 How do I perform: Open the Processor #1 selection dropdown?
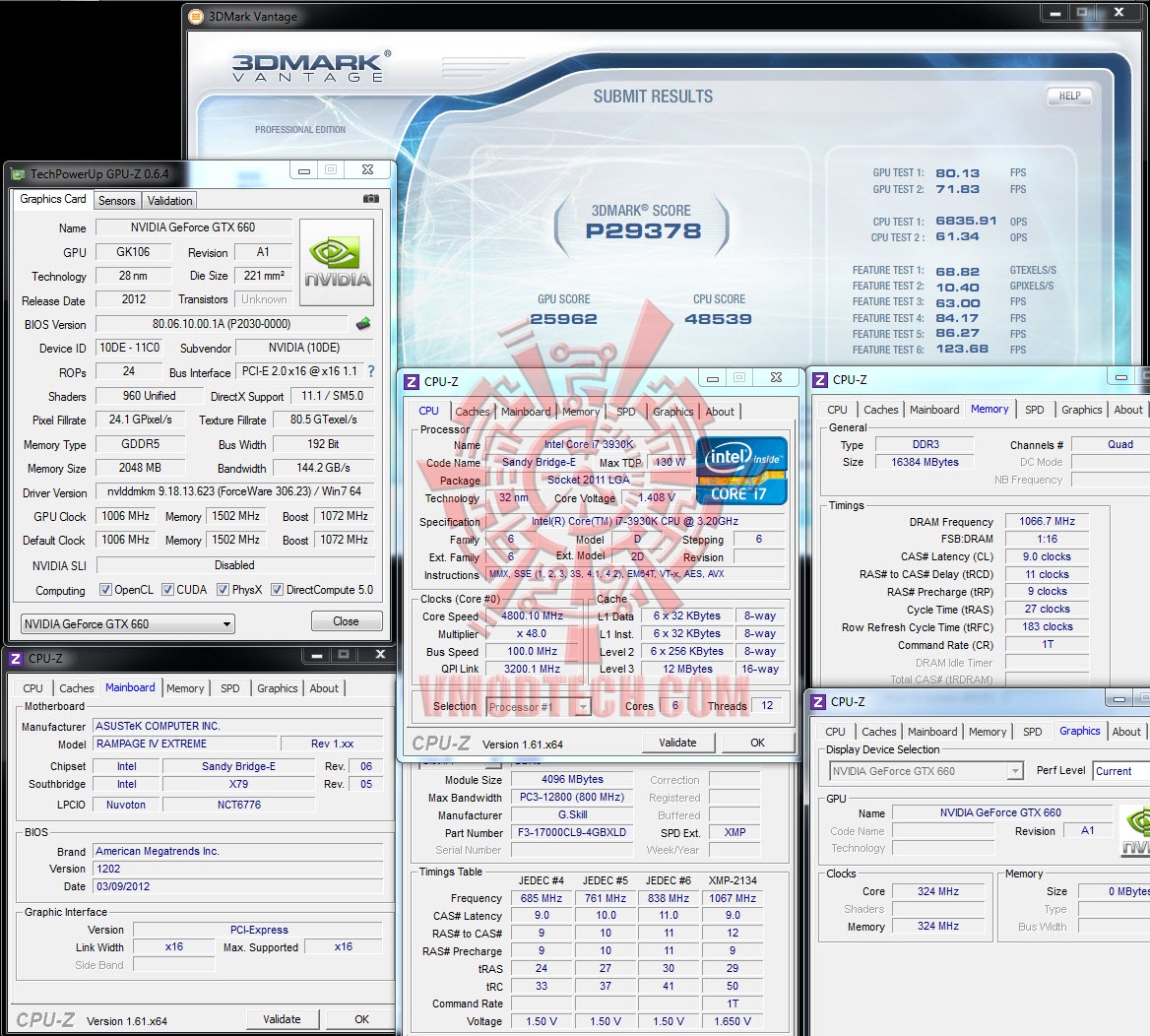(x=539, y=706)
